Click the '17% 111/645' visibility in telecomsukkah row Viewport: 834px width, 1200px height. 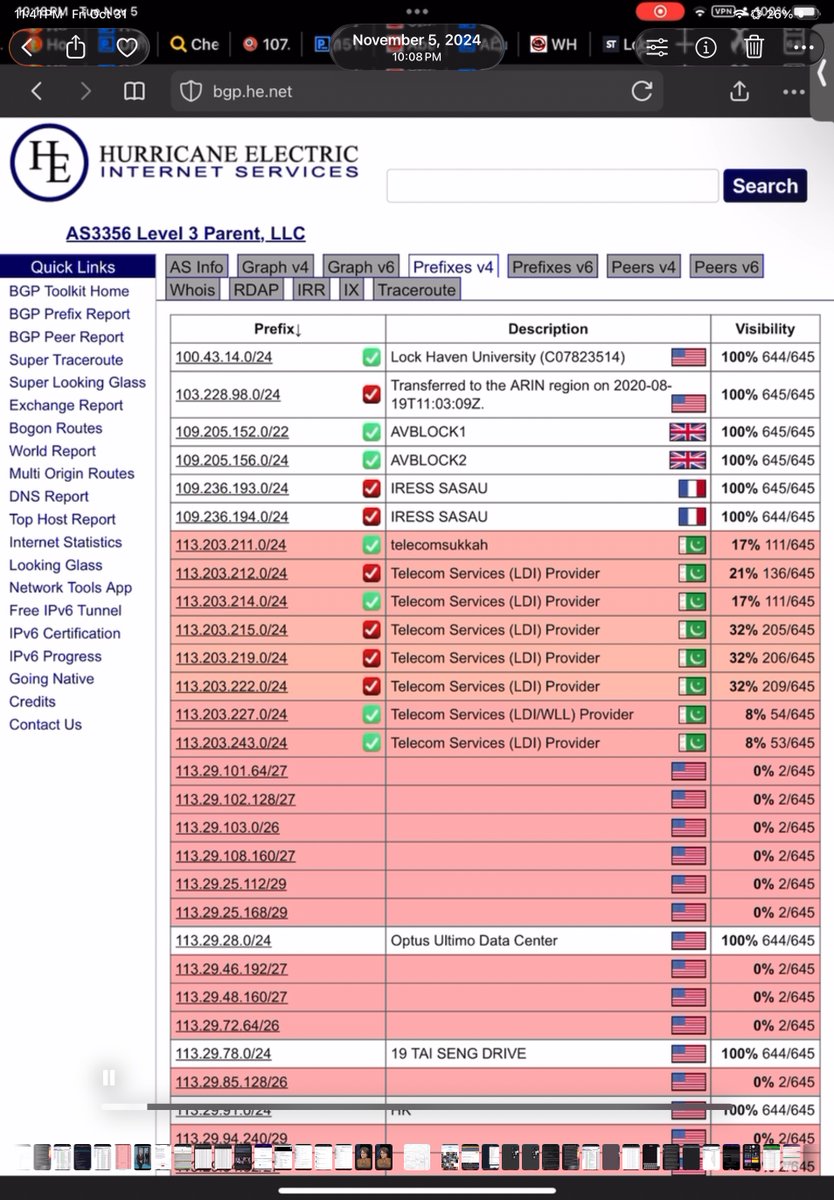(x=773, y=545)
